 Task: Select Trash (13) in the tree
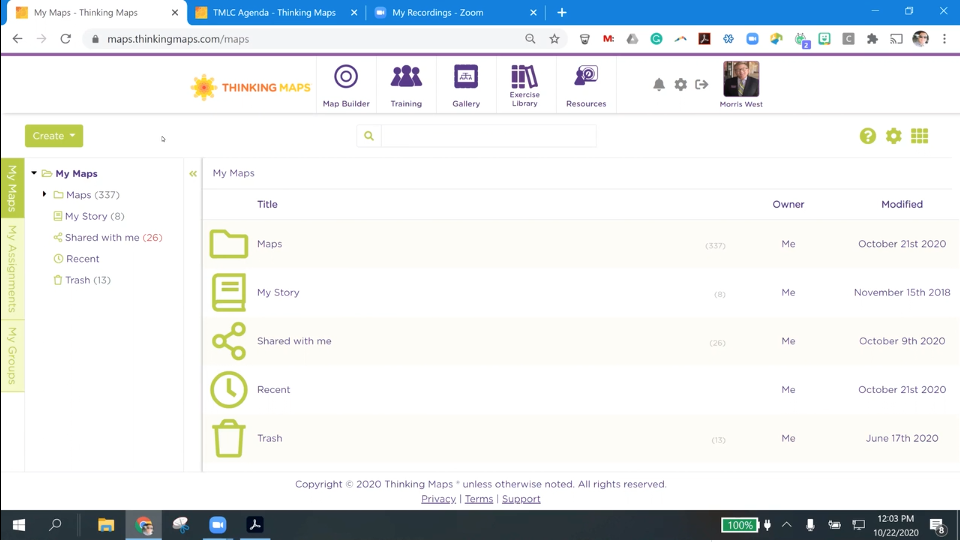click(88, 280)
